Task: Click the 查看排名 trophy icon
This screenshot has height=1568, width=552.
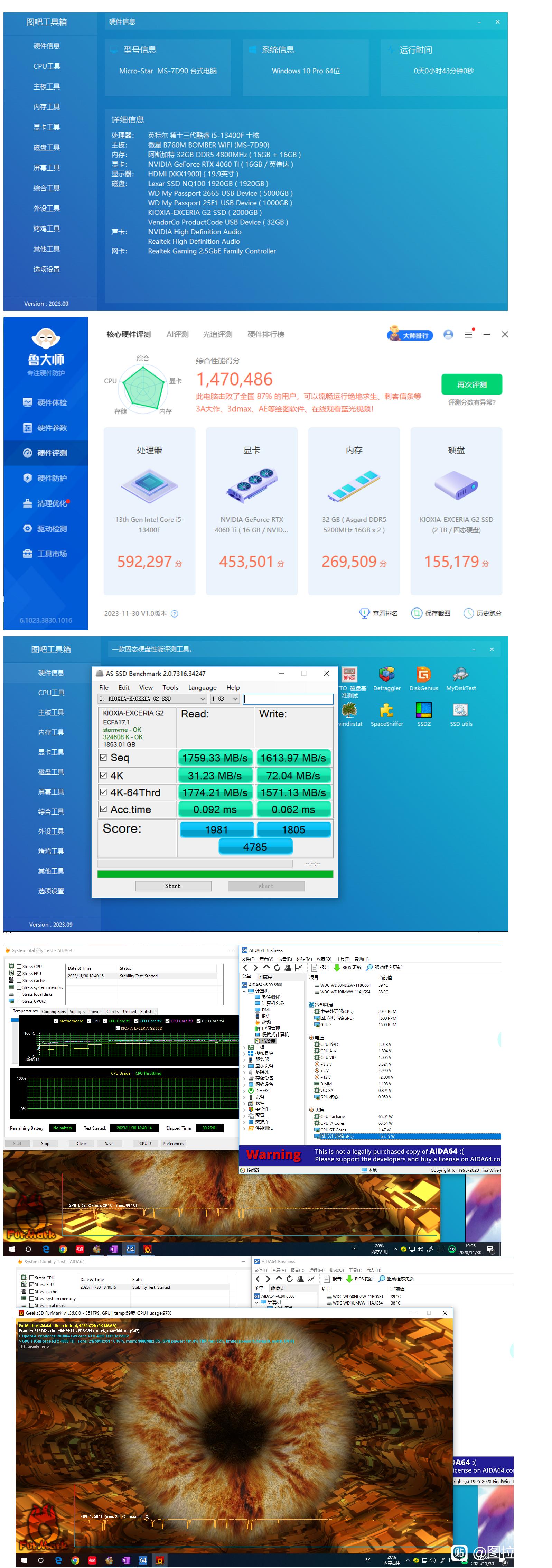Action: point(364,613)
